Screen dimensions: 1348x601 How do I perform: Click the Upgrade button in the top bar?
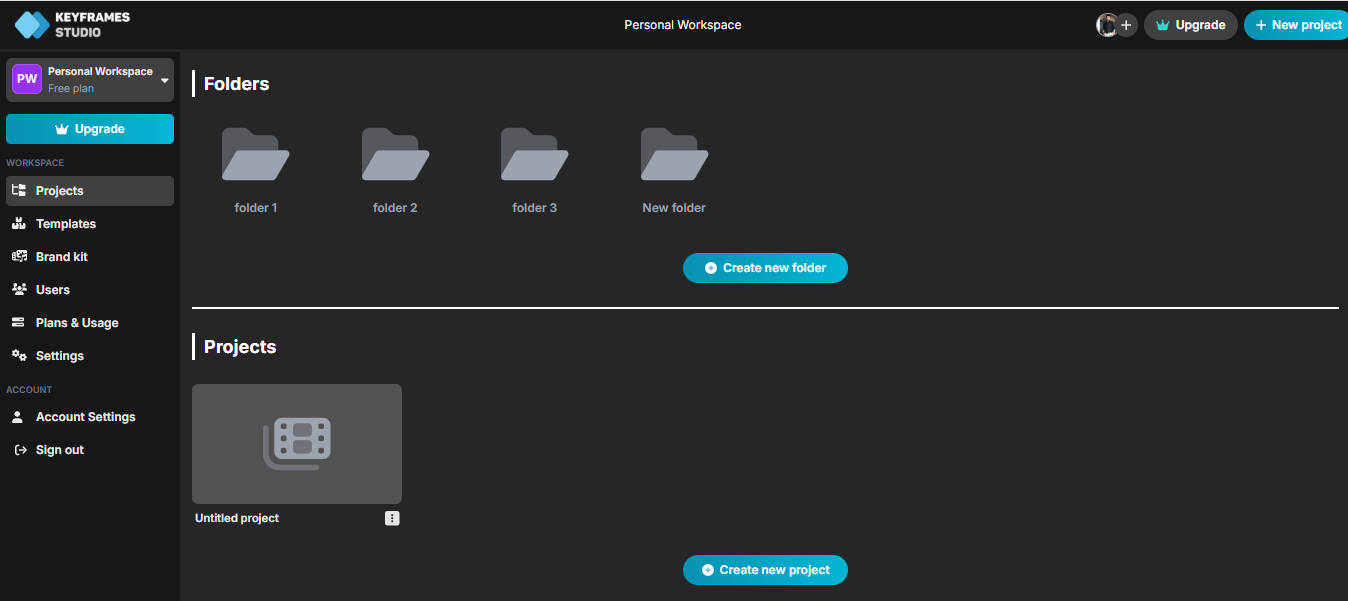pos(1190,24)
